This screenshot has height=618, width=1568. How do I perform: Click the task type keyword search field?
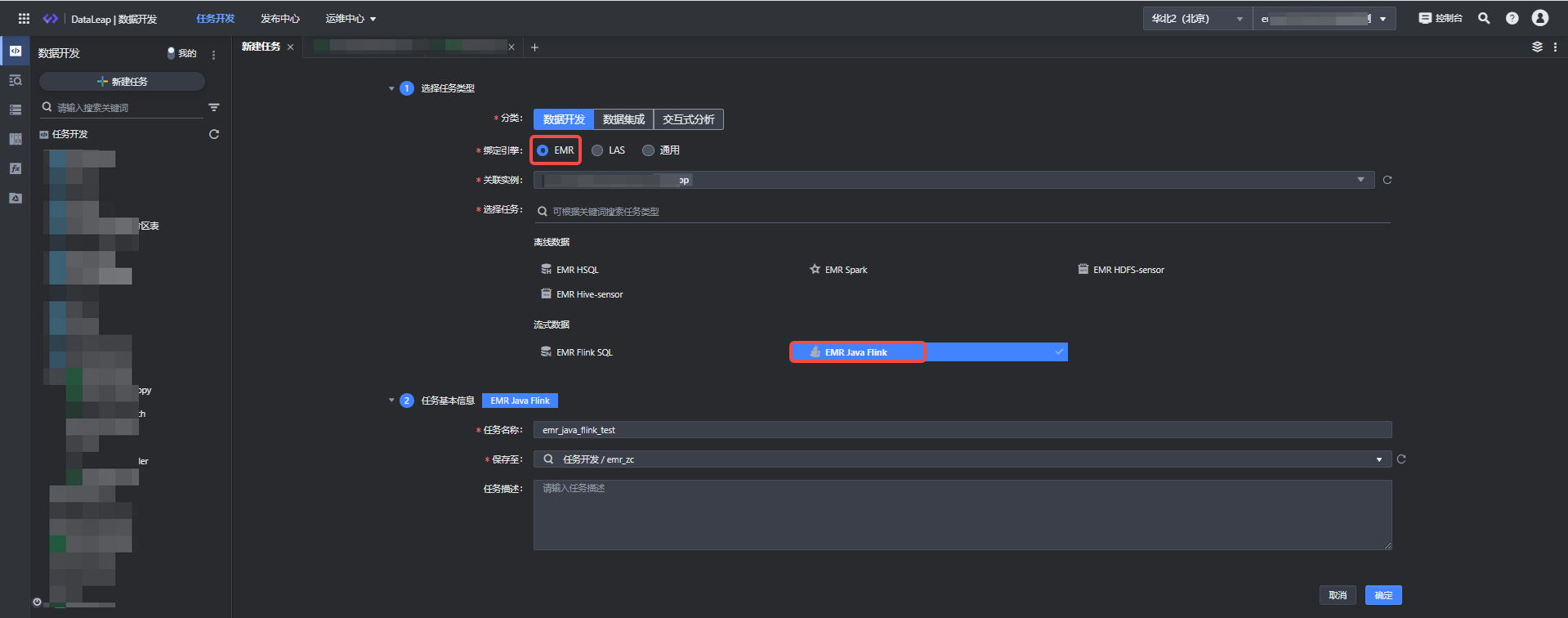pyautogui.click(x=963, y=212)
